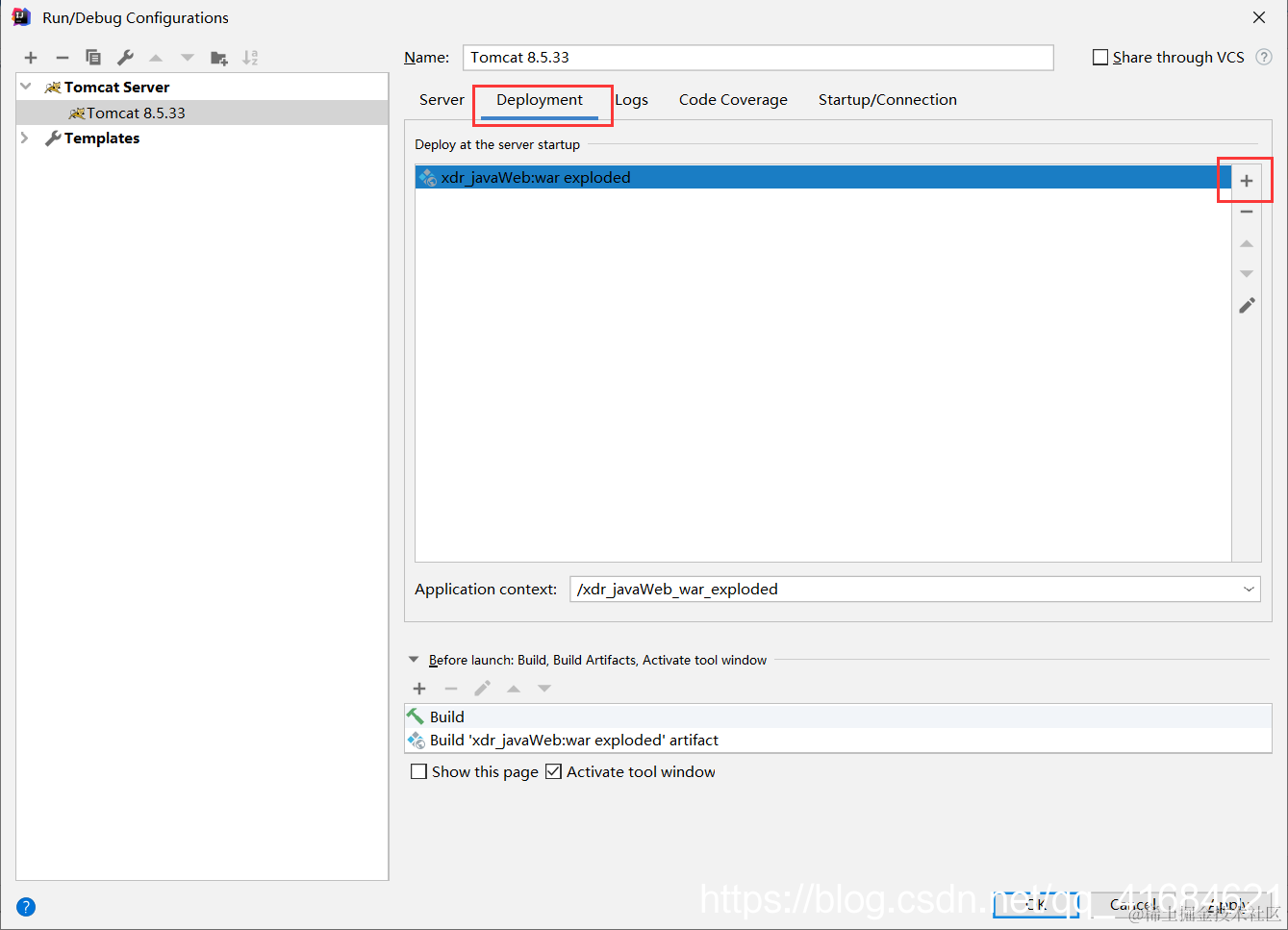
Task: Open Startup/Connection tab
Action: pos(888,99)
